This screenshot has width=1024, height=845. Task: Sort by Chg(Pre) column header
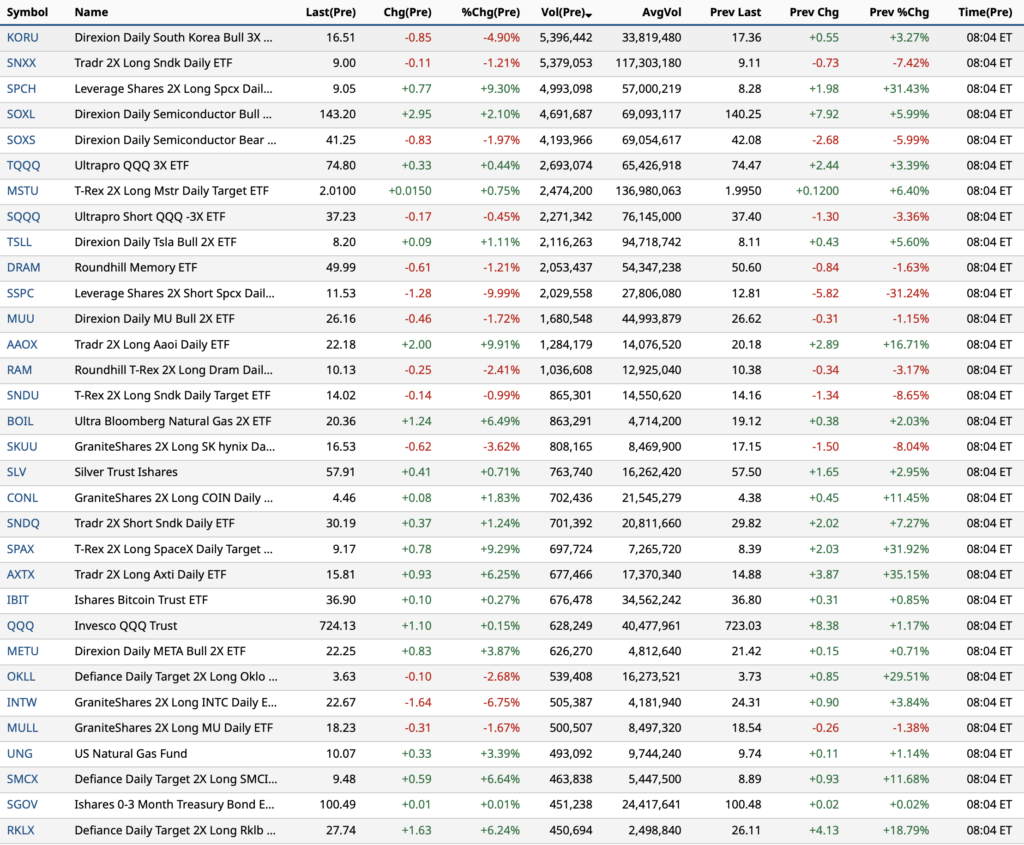click(x=408, y=12)
